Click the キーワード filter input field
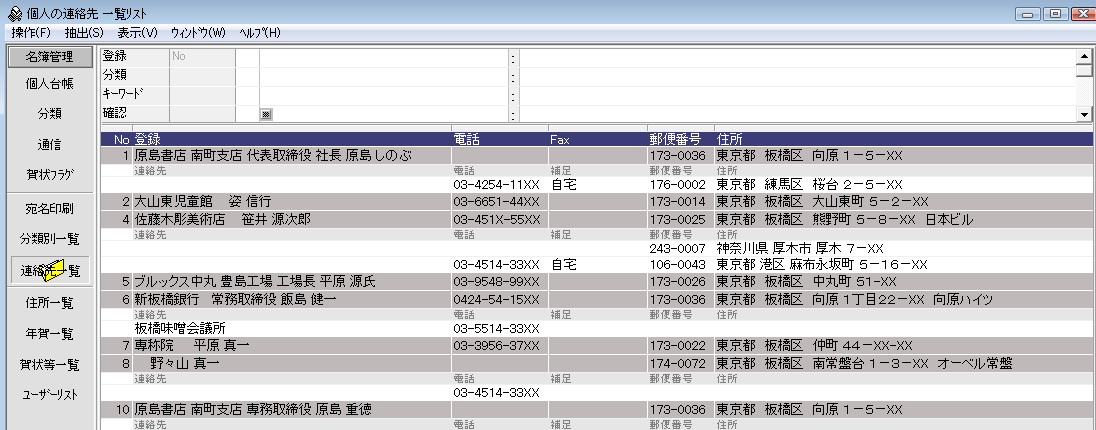Viewport: 1096px width, 430px height. click(x=384, y=95)
